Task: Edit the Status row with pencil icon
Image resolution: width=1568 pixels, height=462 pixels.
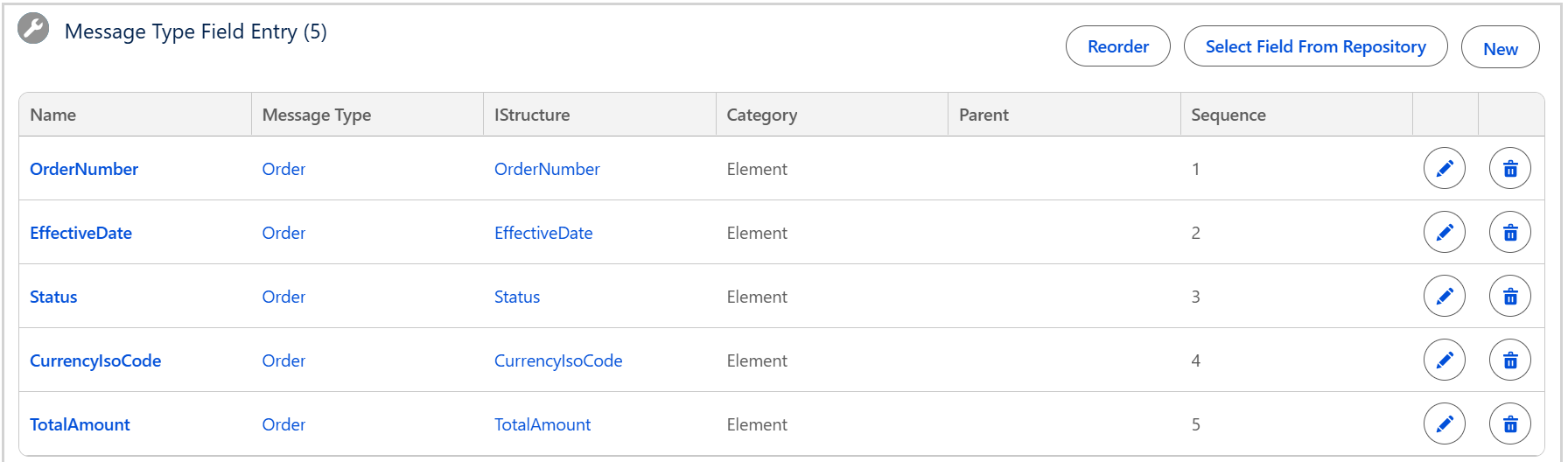Action: coord(1444,296)
